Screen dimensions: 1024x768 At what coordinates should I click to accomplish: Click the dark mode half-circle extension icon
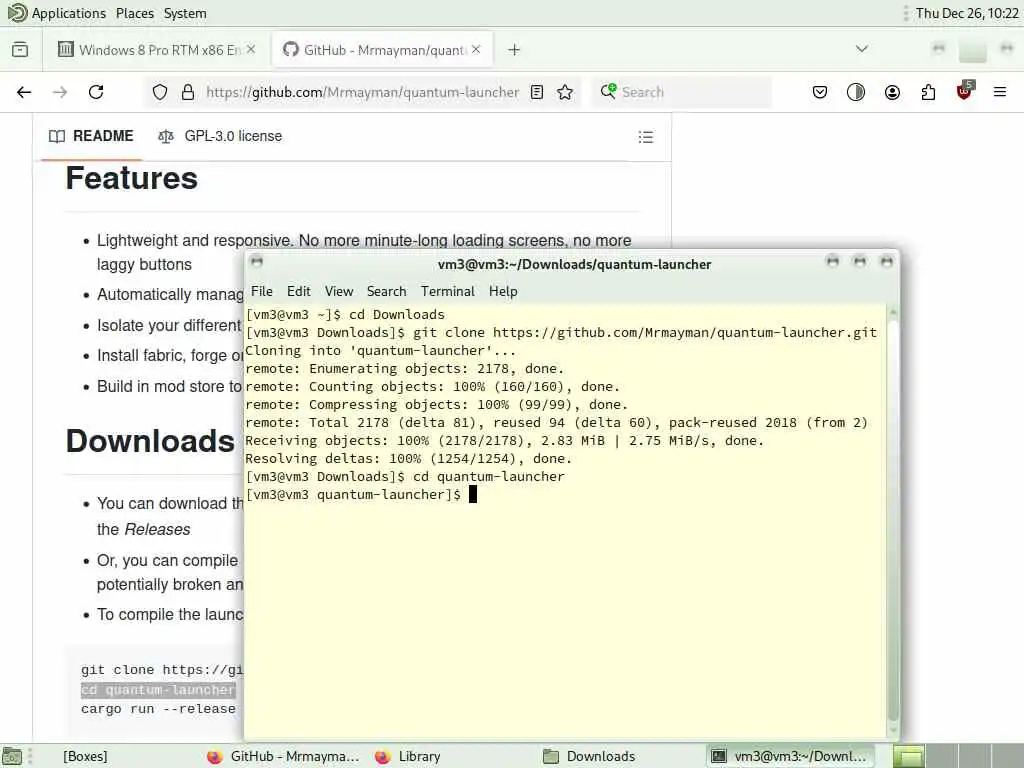tap(856, 92)
